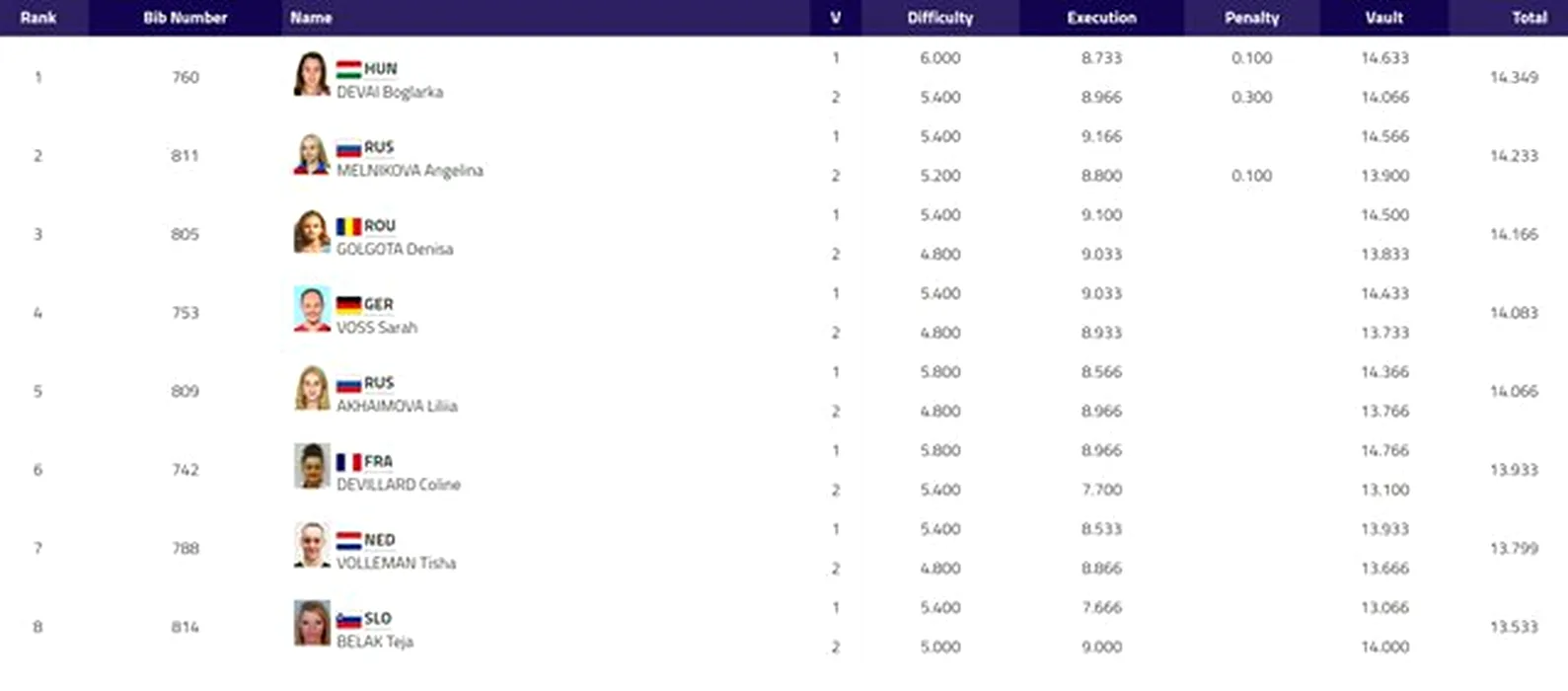
Task: Select the 9.166 execution score
Action: (1101, 136)
